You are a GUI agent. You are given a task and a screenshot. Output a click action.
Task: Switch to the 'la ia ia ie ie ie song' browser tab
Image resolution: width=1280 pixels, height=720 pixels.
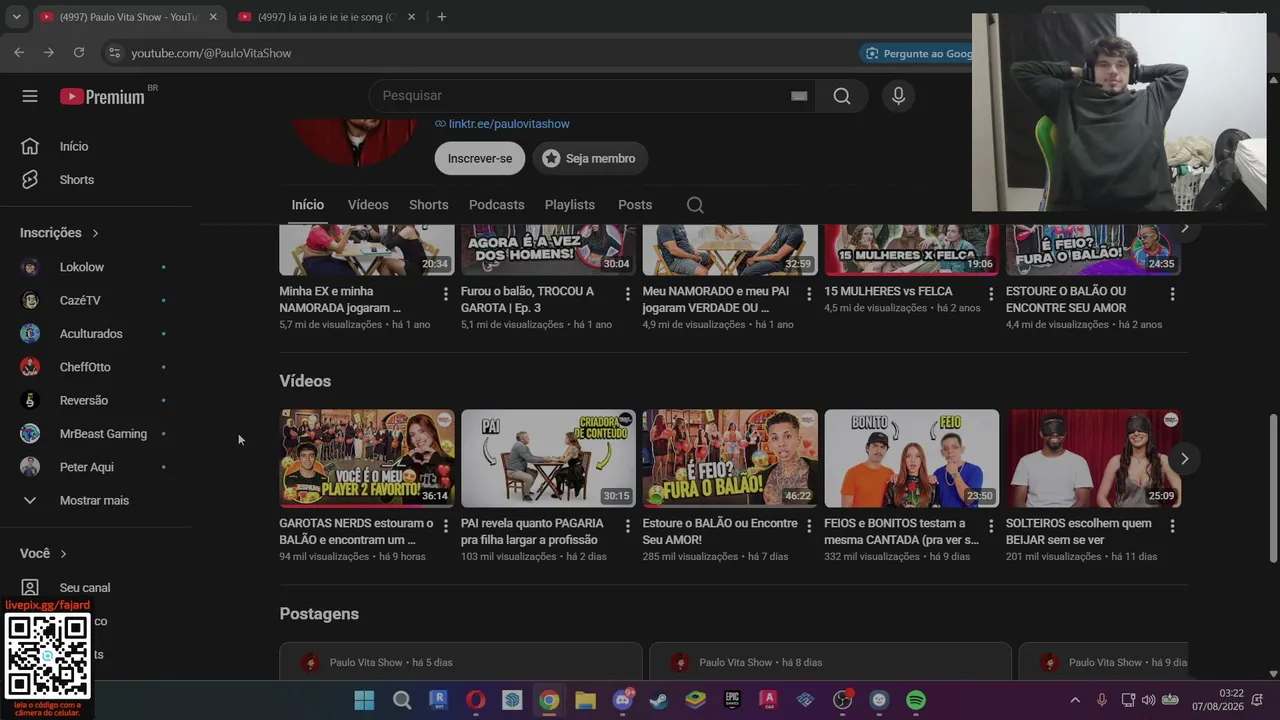pos(327,17)
